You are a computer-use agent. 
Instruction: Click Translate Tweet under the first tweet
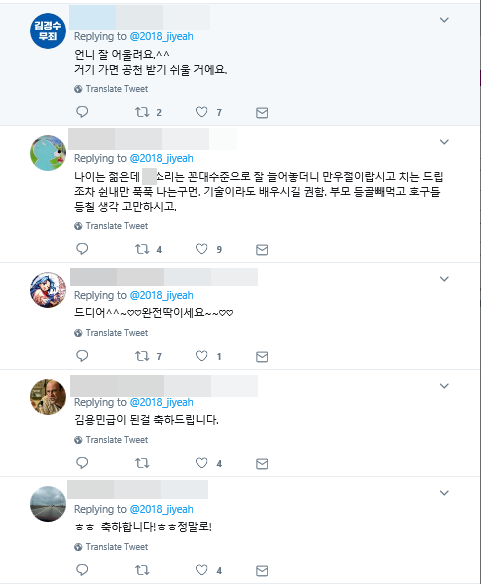coord(117,89)
